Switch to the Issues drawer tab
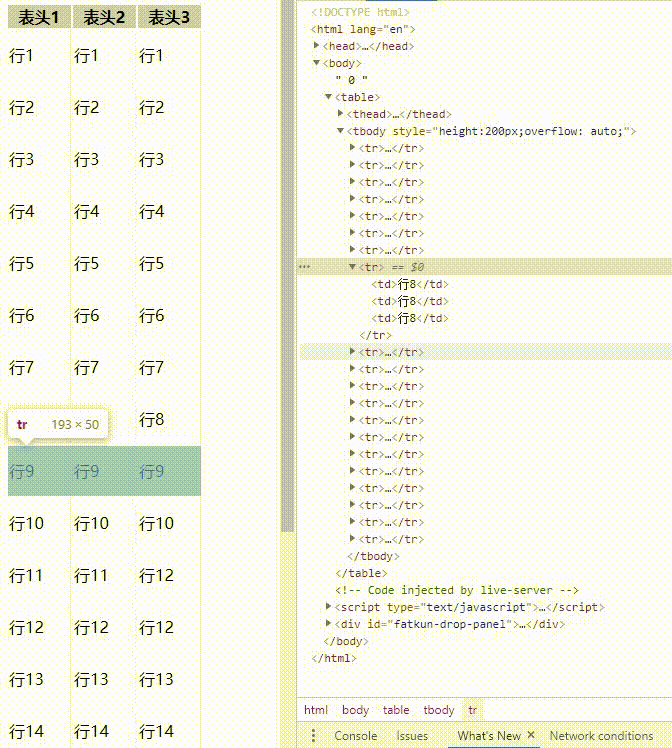Viewport: 672px width, 748px height. click(x=412, y=736)
